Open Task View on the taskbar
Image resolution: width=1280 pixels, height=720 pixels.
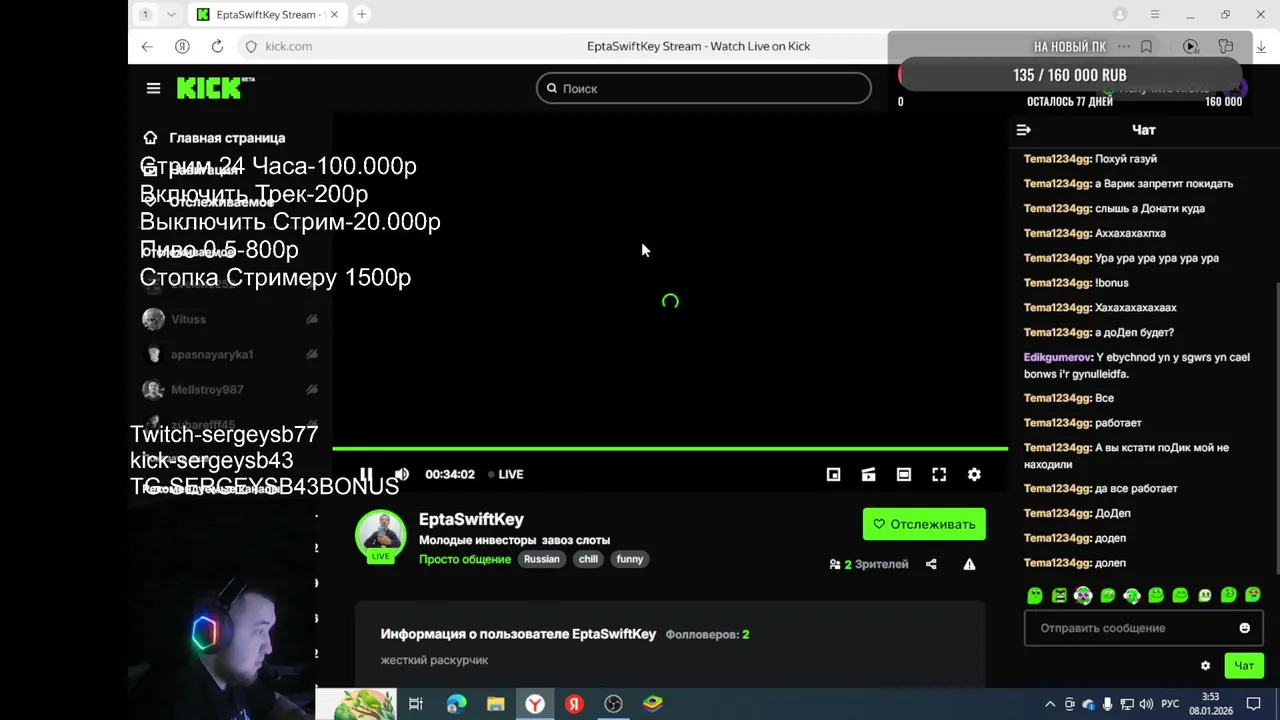coord(416,704)
